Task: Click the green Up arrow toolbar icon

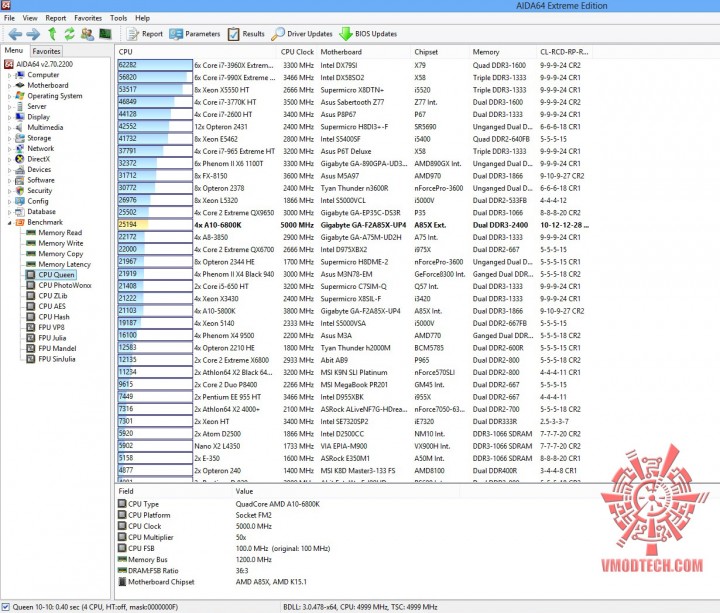Action: point(52,34)
